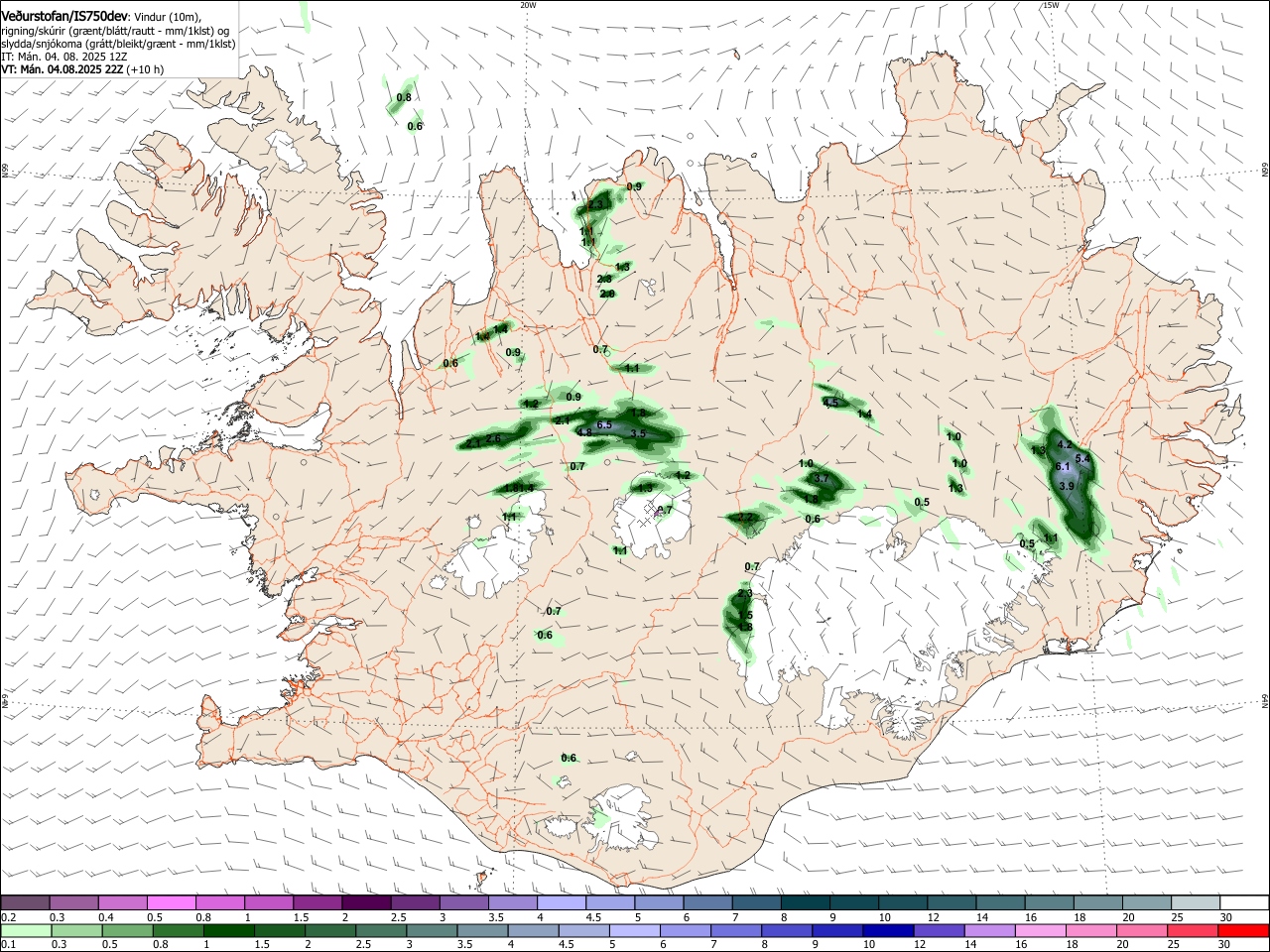Click the darkest purple swatch above upper 2

(365, 902)
